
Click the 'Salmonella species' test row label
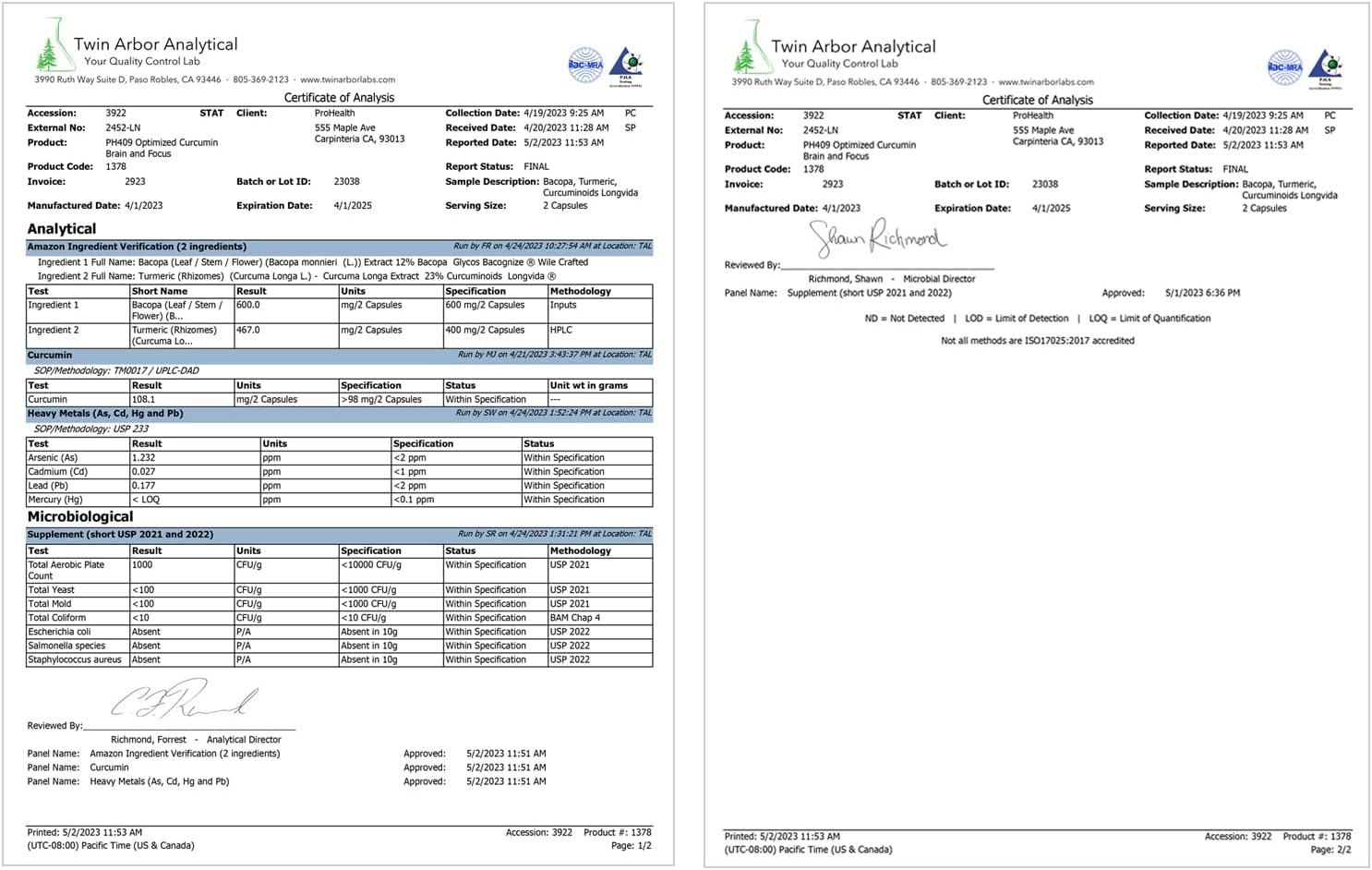pos(66,646)
